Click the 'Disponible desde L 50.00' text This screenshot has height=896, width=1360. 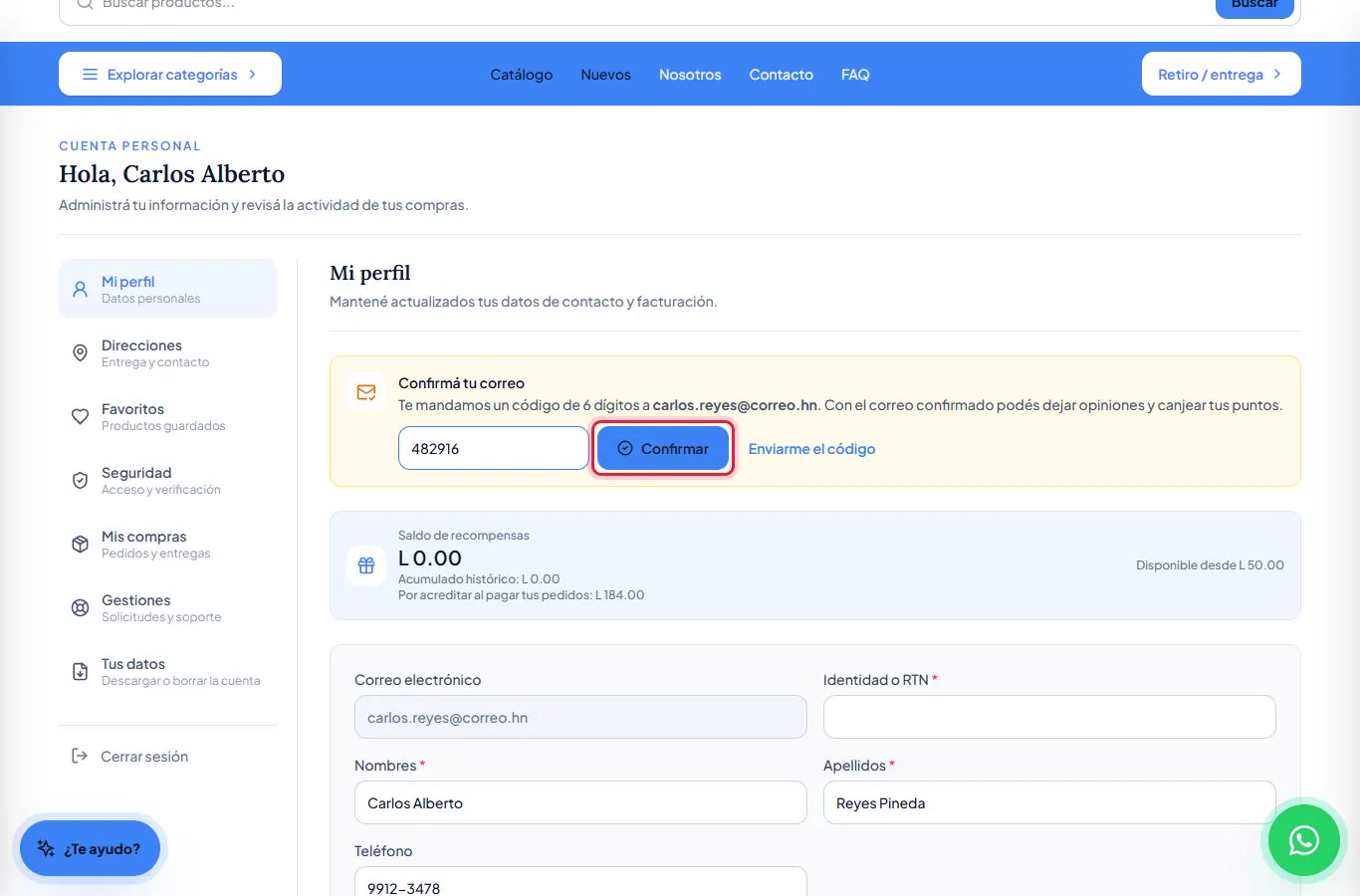(x=1210, y=565)
